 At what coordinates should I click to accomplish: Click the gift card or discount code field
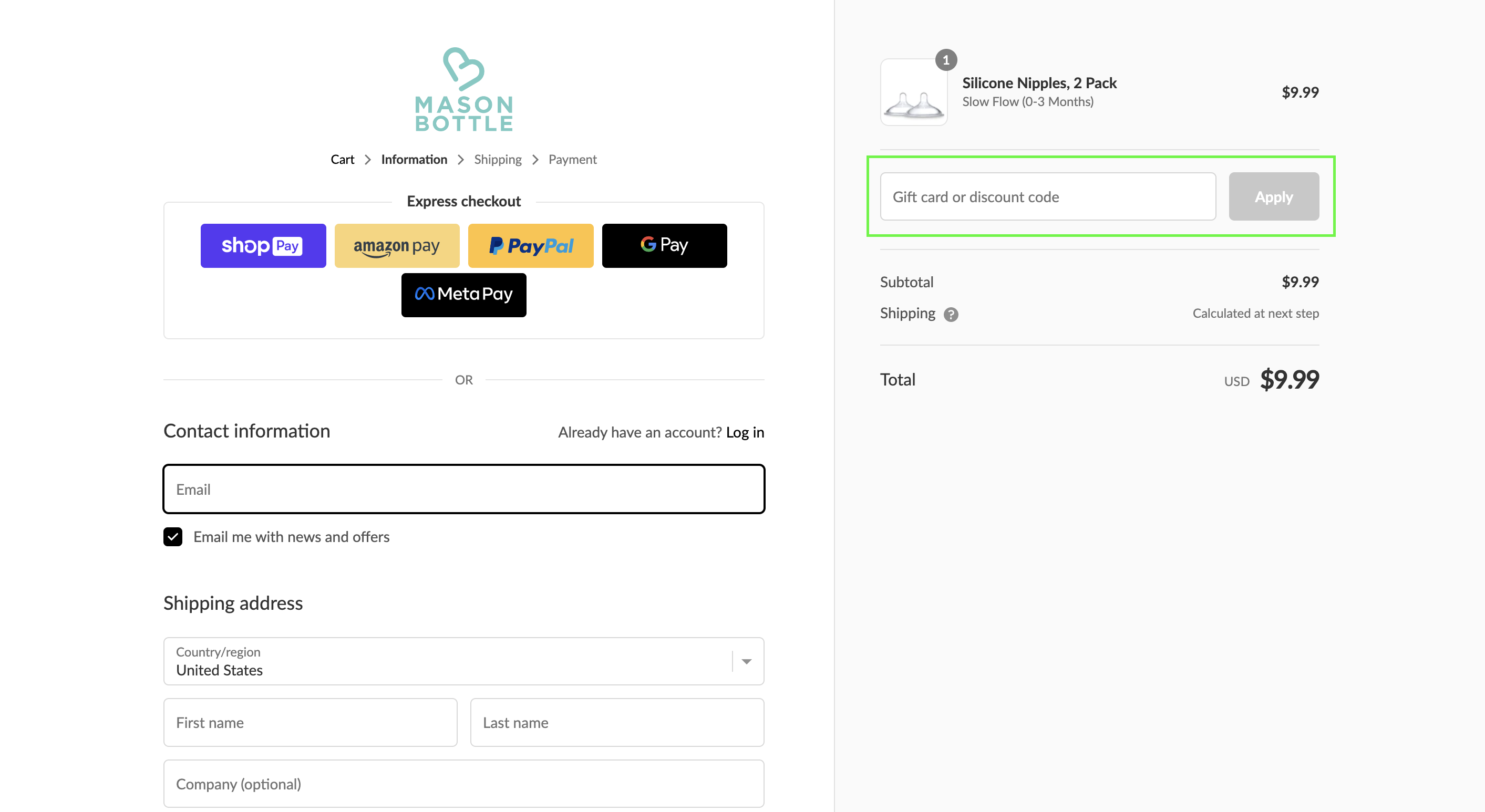pos(1047,196)
